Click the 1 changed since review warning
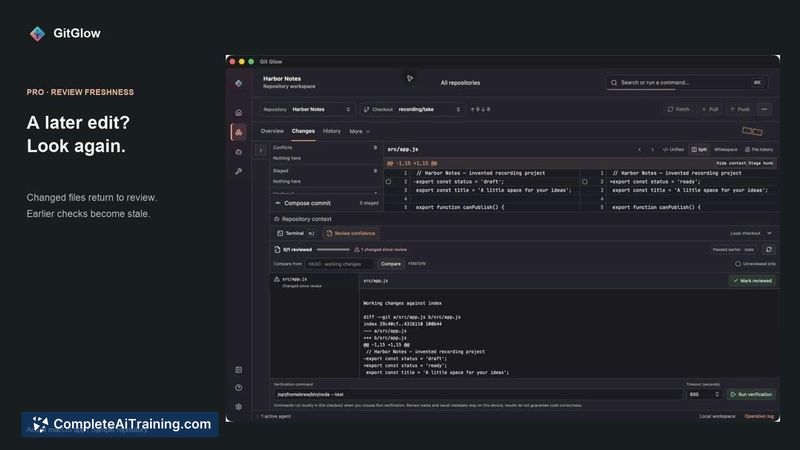Viewport: 800px width, 450px height. point(380,249)
